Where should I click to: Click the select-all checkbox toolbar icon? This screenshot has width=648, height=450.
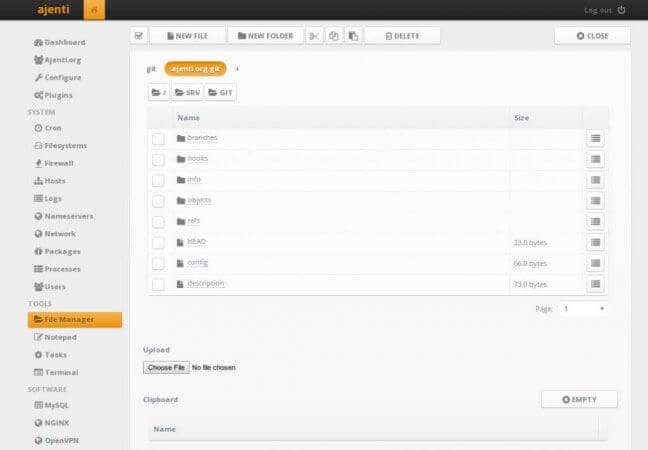pyautogui.click(x=139, y=36)
